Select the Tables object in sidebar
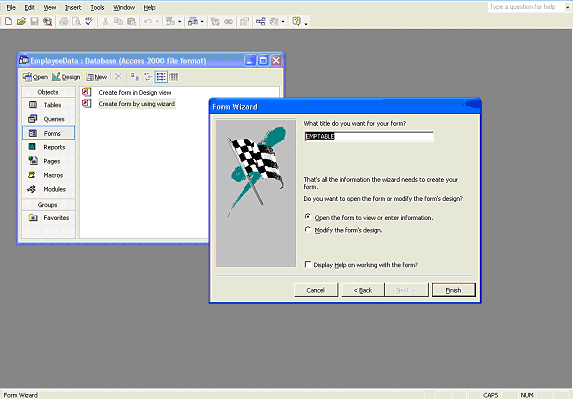The height and width of the screenshot is (407, 575). (x=48, y=105)
